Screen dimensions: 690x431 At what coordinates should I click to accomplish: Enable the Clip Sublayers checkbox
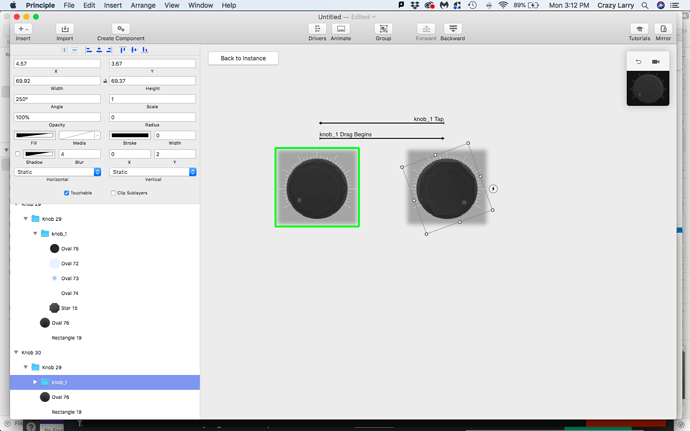click(x=114, y=193)
